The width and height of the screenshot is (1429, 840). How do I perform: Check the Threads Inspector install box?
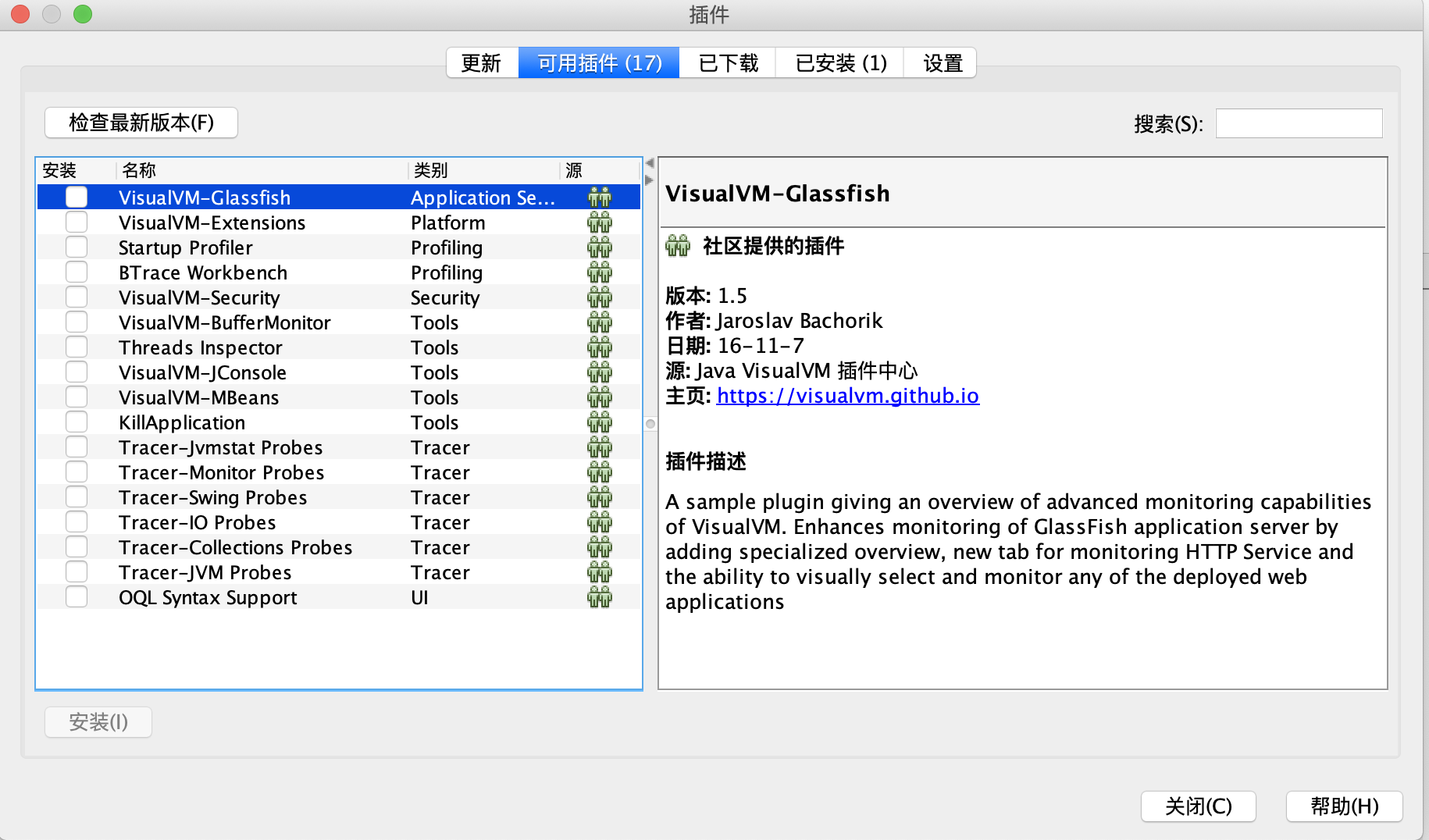tap(77, 347)
